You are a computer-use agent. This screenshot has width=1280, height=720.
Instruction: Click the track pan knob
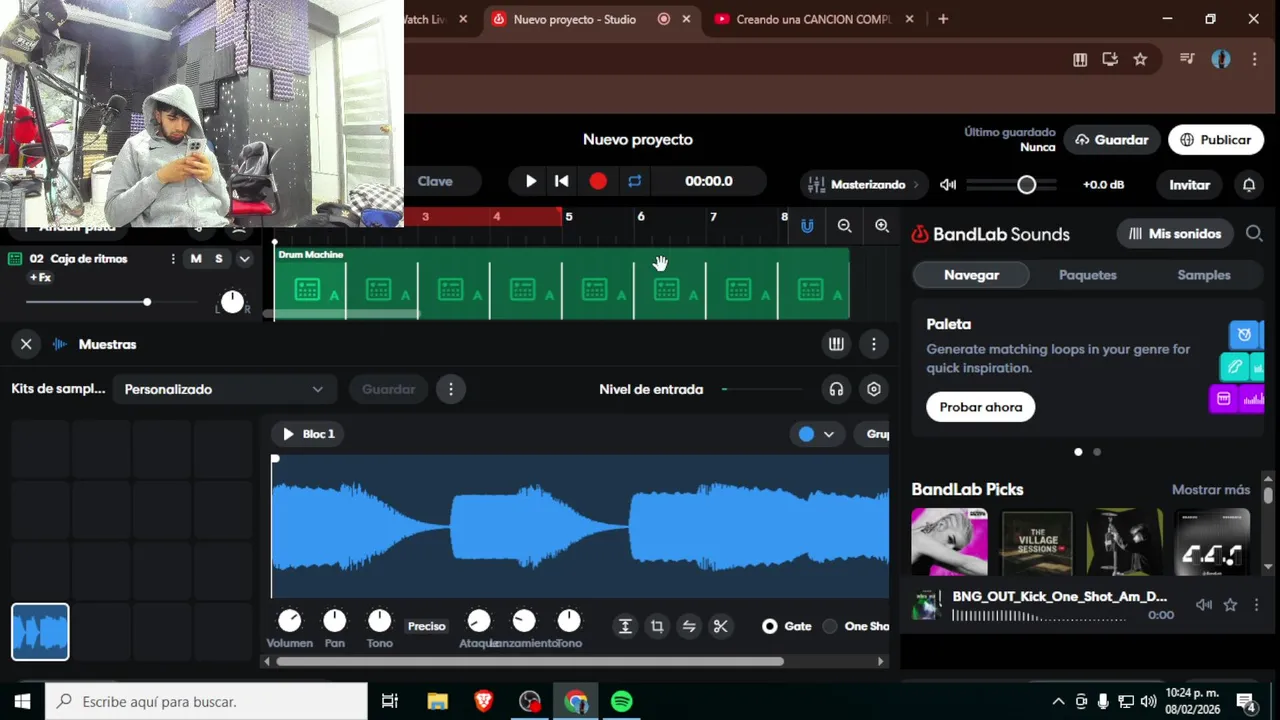pyautogui.click(x=232, y=302)
